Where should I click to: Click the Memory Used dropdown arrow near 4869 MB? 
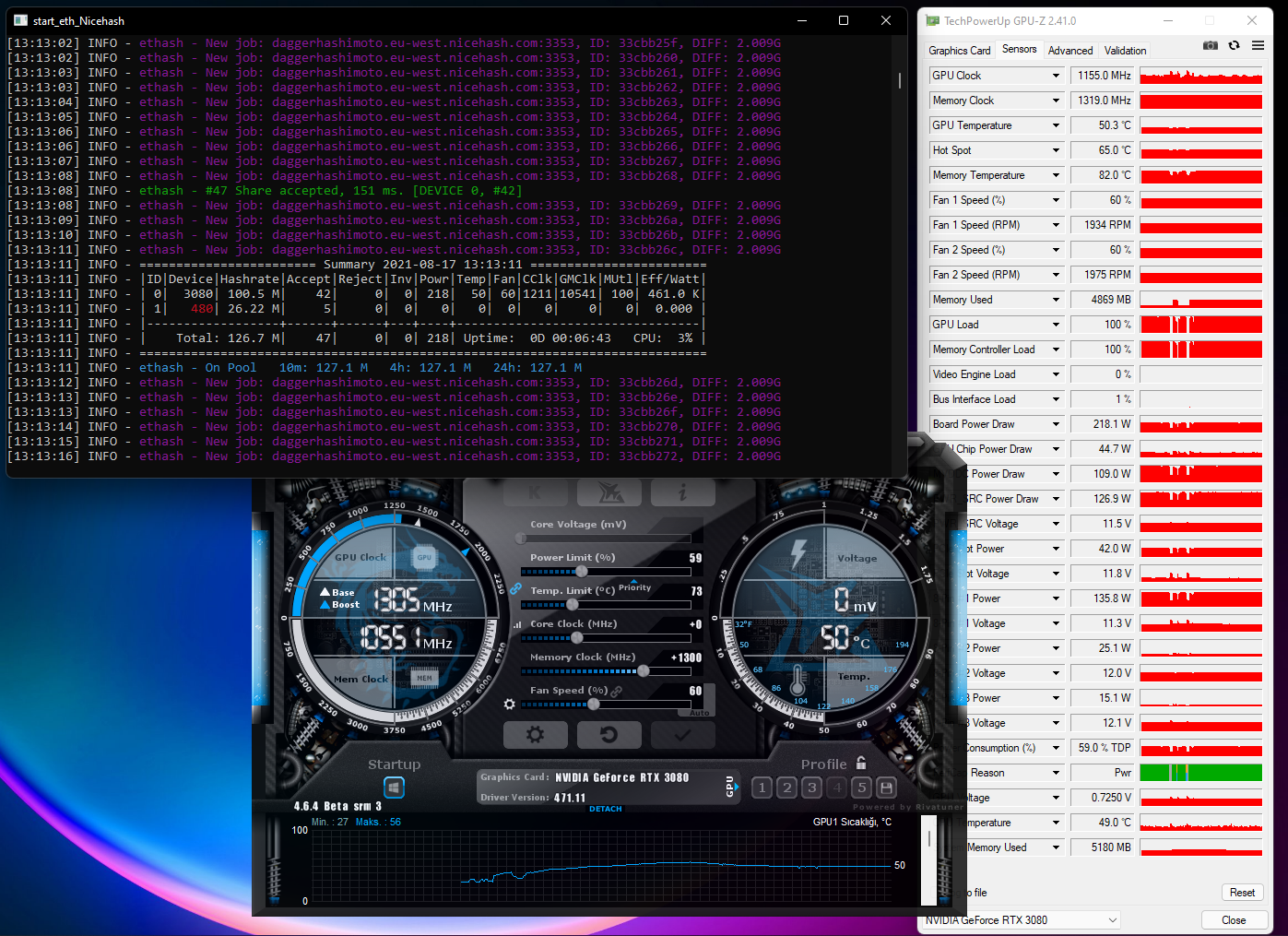click(1057, 300)
